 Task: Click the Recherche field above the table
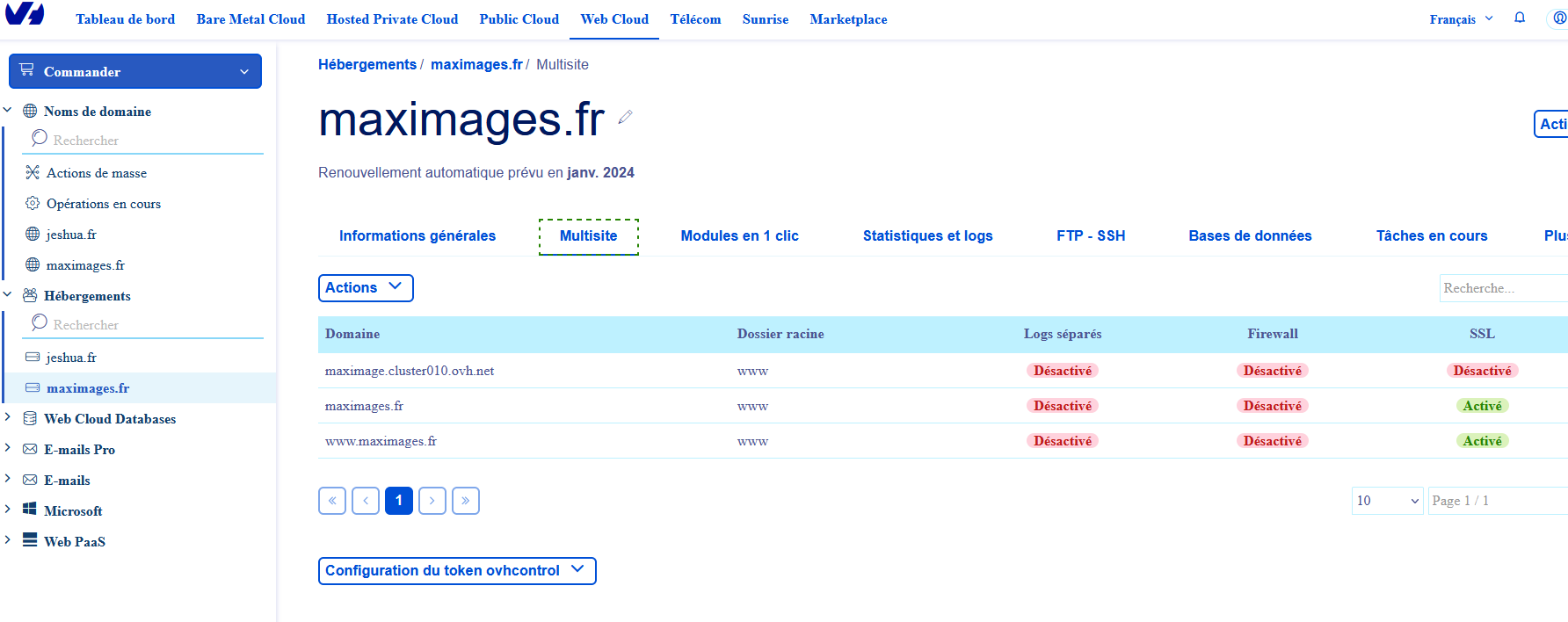(1501, 288)
